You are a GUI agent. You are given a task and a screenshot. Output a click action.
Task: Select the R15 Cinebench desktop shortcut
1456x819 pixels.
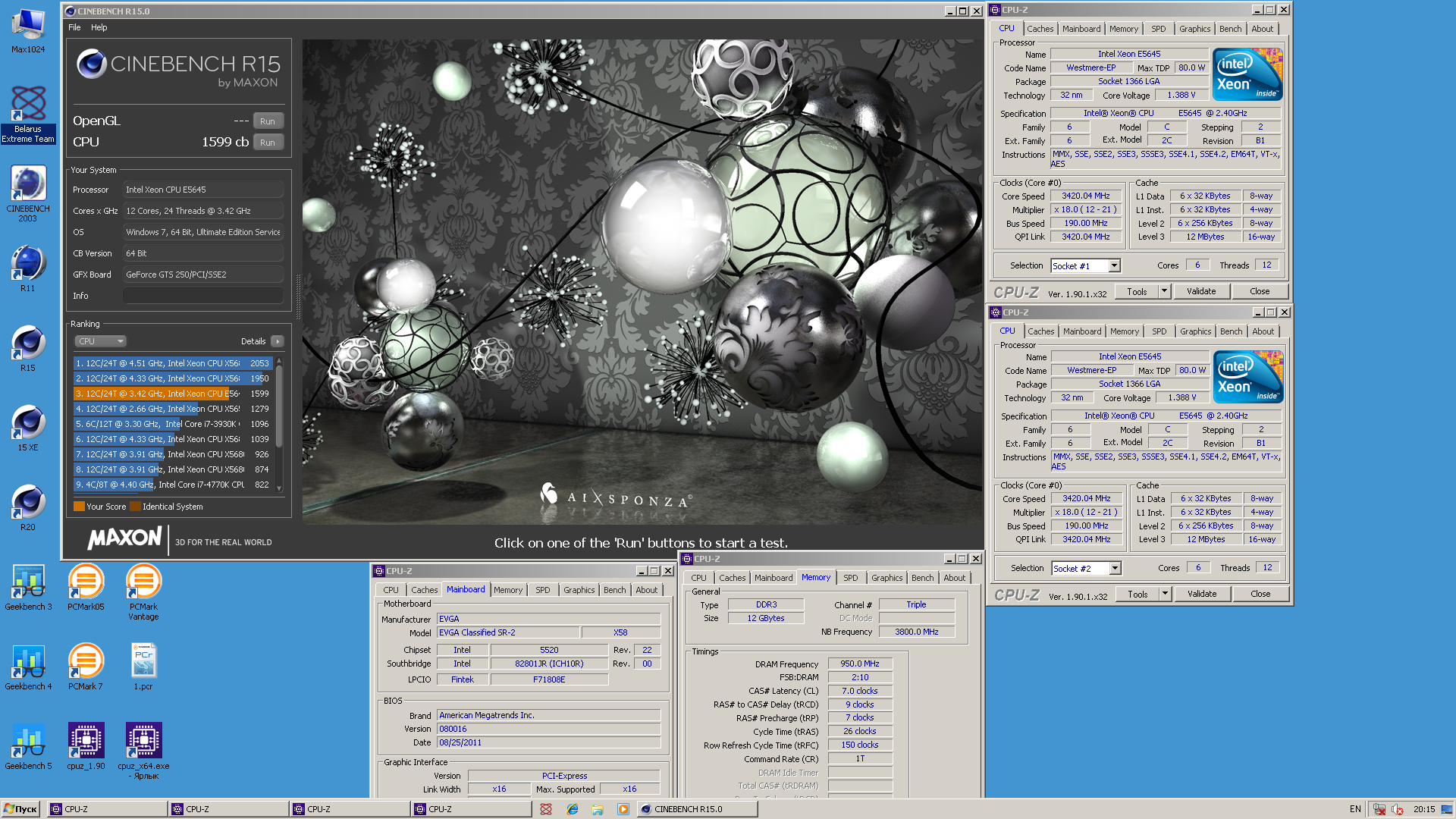coord(28,348)
